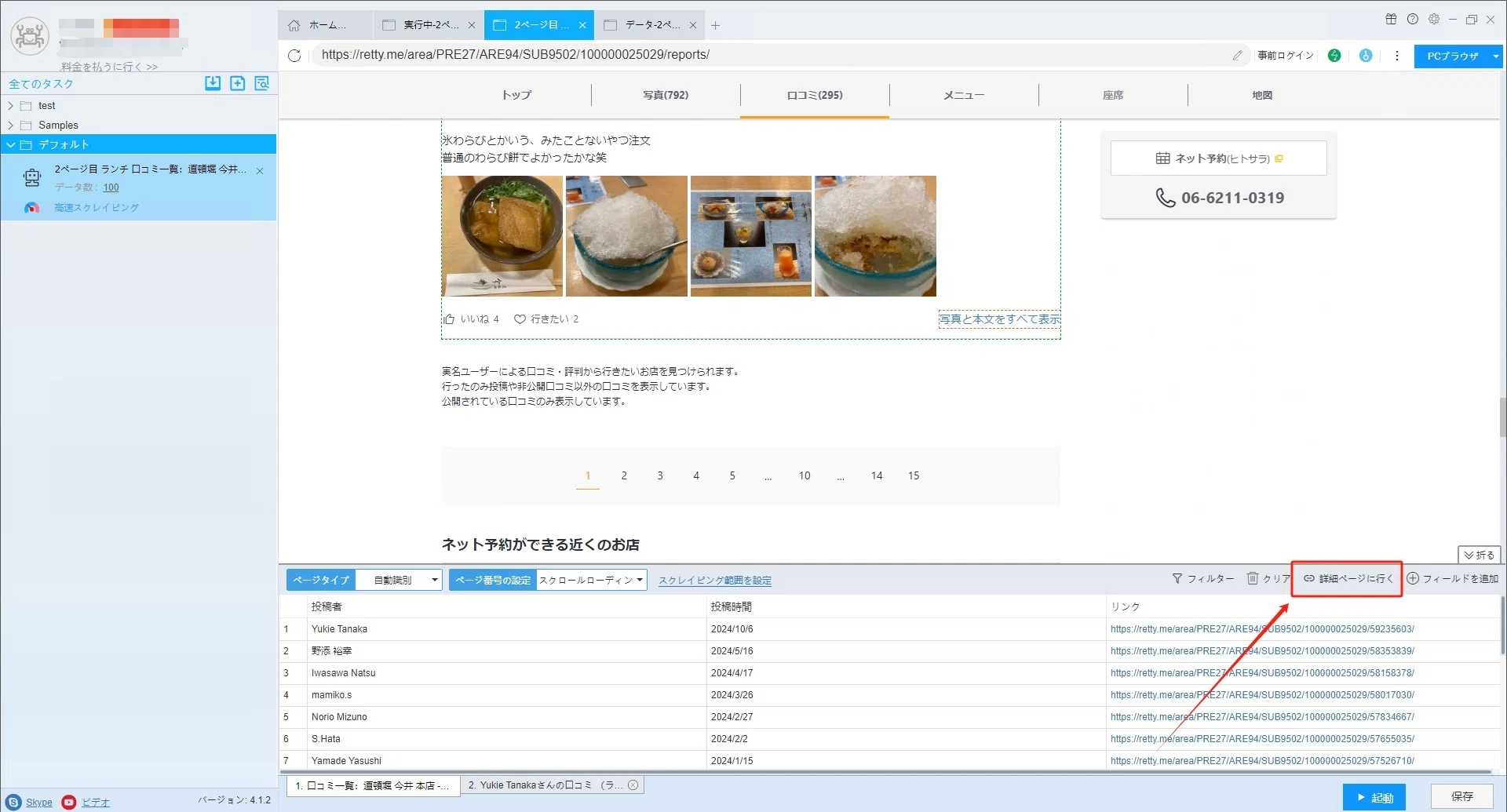
Task: Switch to the データ tab
Action: coord(651,25)
